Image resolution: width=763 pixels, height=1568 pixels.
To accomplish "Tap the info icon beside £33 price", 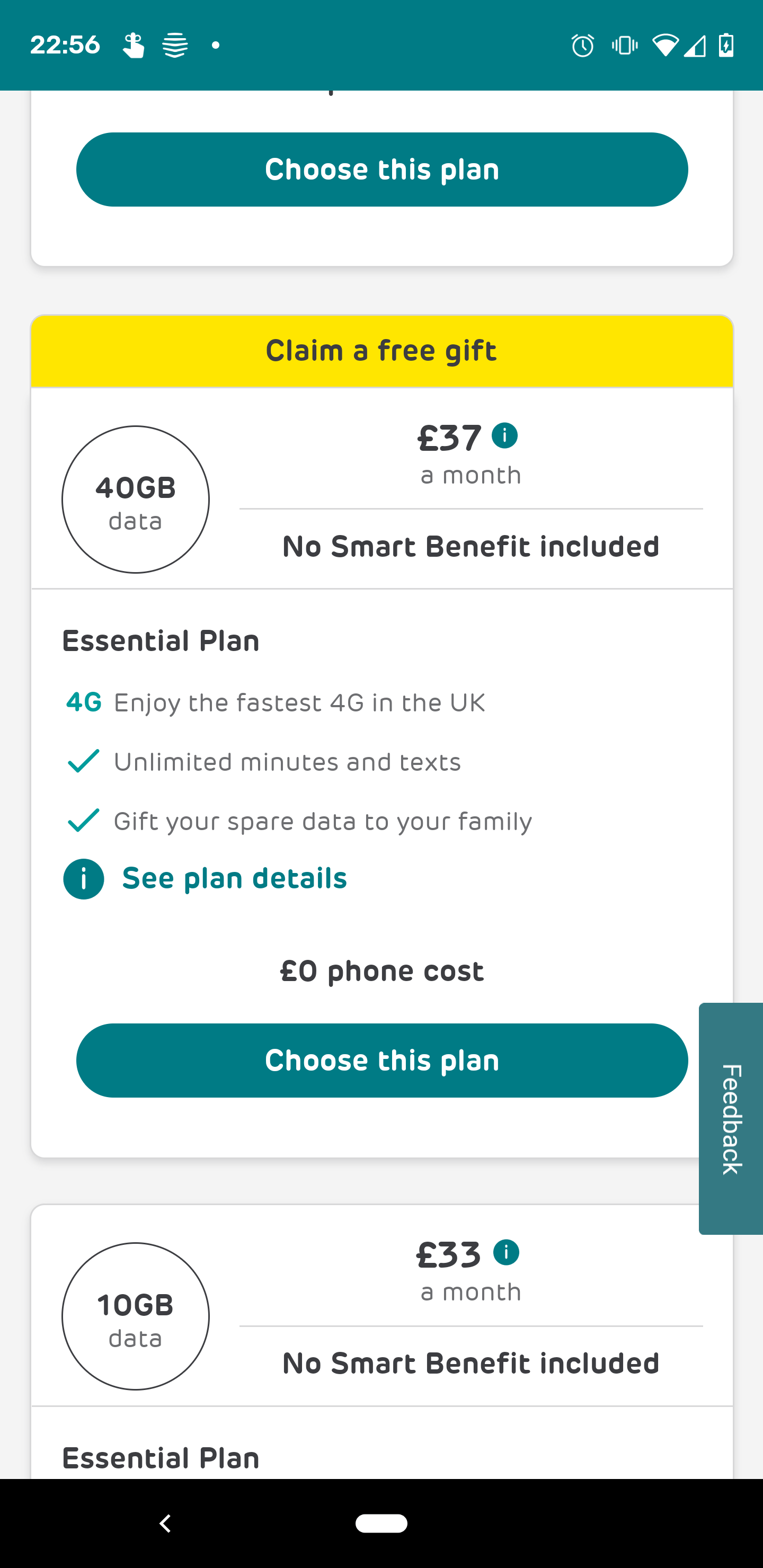I will coord(505,1253).
